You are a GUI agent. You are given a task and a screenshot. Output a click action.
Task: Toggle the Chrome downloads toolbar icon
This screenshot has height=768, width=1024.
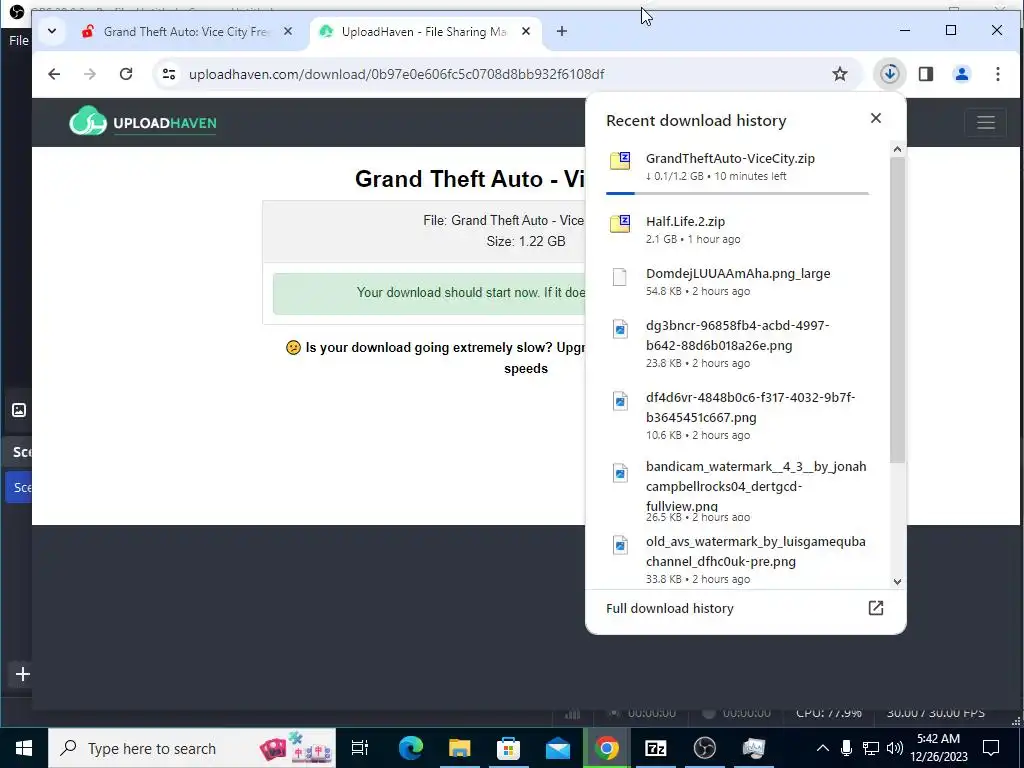(x=889, y=74)
